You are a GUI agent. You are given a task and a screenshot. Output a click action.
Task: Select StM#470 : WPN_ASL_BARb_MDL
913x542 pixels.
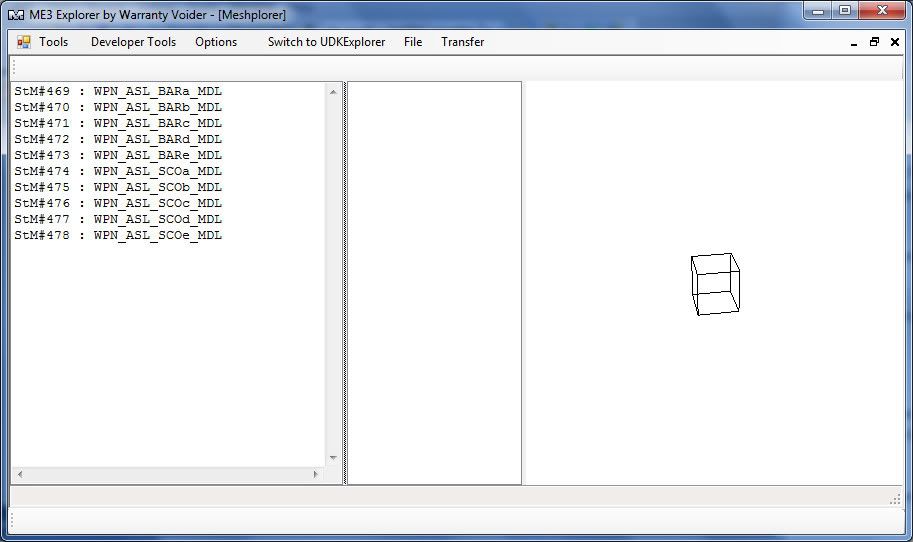coord(118,107)
